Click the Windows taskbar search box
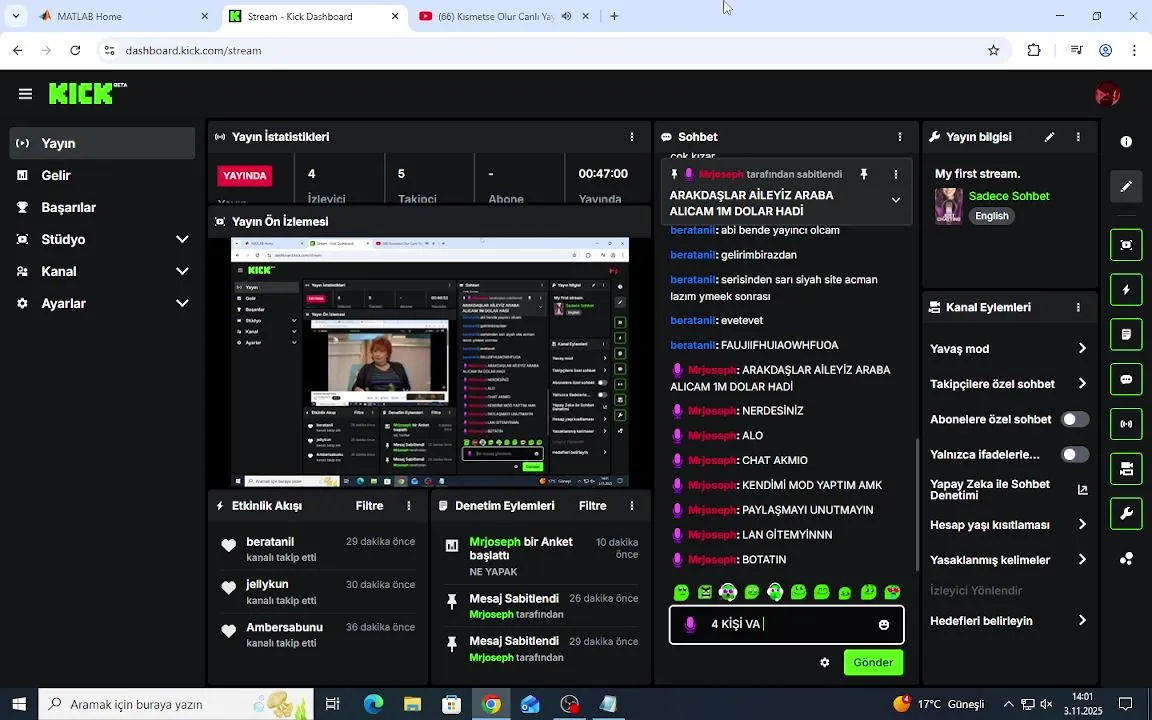The image size is (1152, 720). click(176, 704)
